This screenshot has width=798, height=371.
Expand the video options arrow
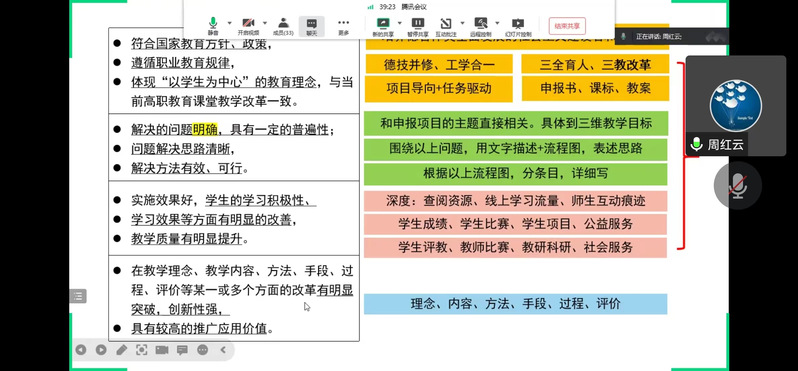coord(265,23)
